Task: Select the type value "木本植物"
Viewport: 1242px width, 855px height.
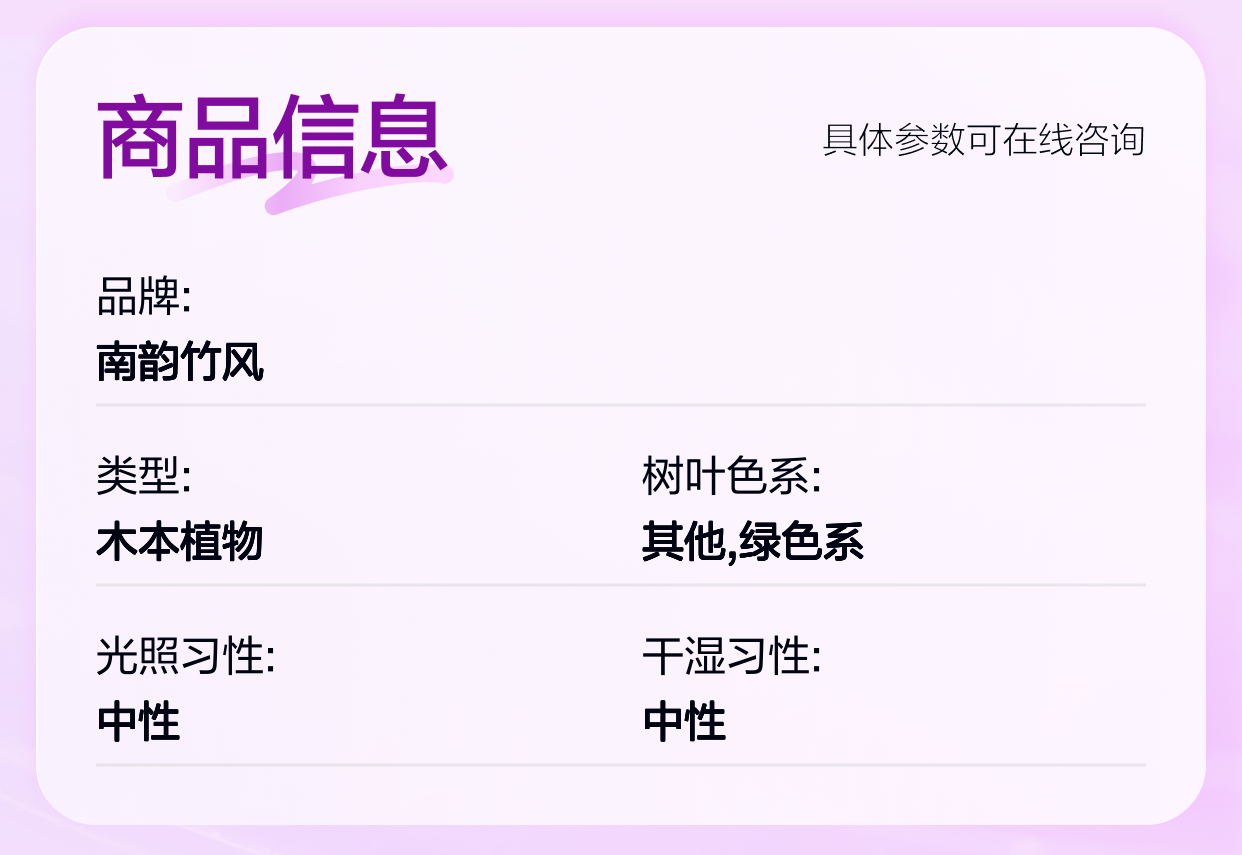Action: [x=180, y=541]
